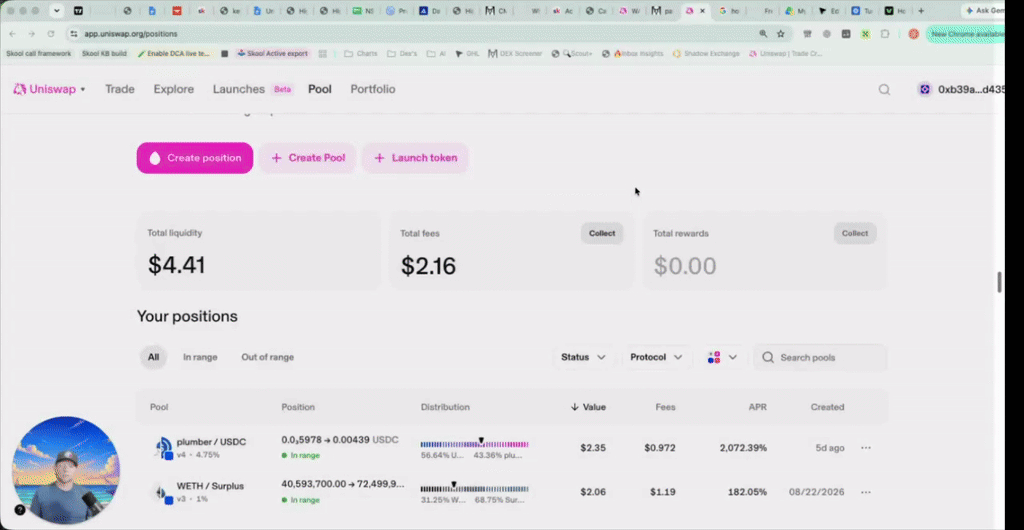Screen dimensions: 1024x530
Task: Click the presenter webcam thumbnail
Action: (x=66, y=471)
